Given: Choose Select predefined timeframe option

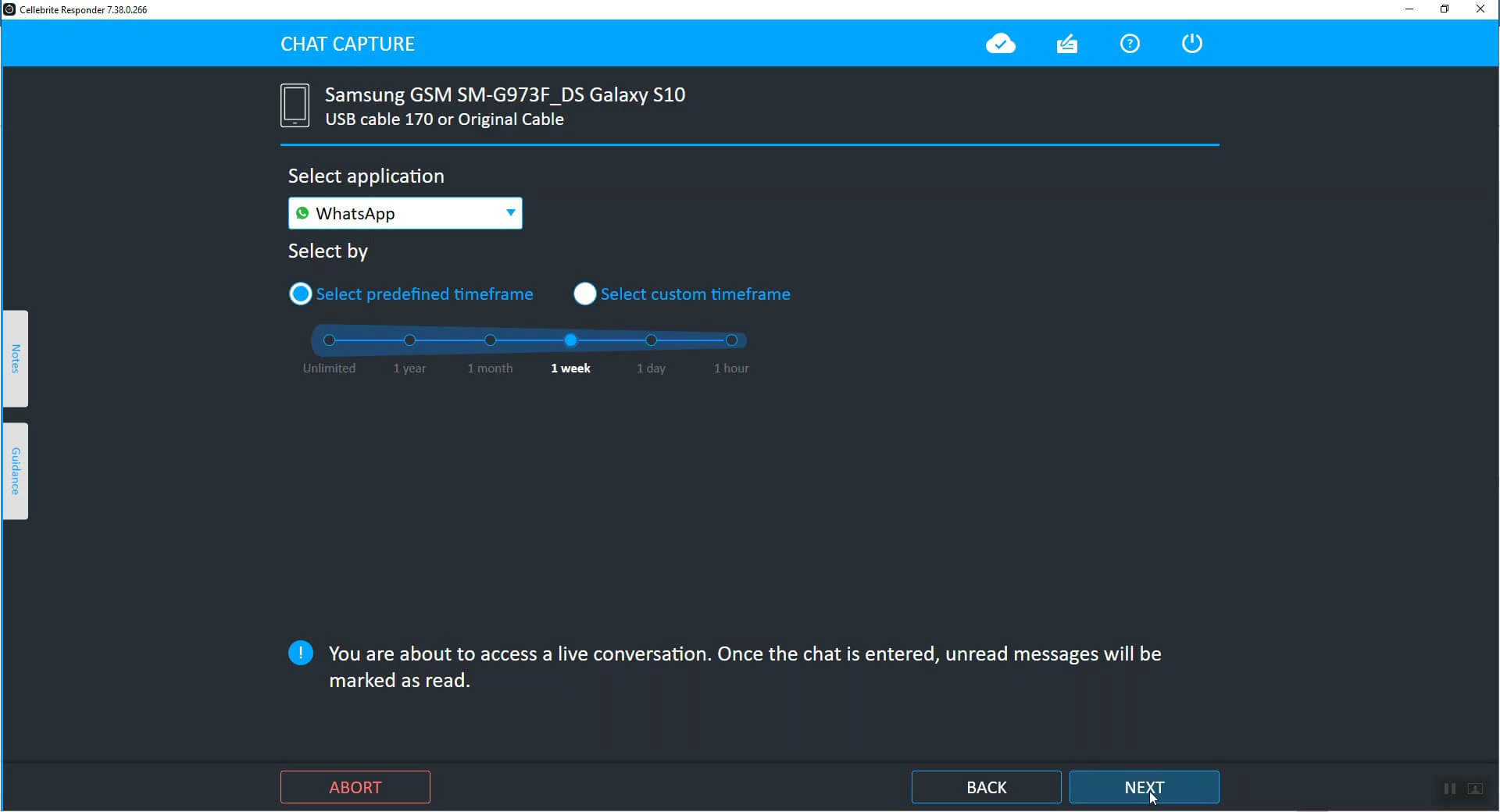Looking at the screenshot, I should click(411, 294).
